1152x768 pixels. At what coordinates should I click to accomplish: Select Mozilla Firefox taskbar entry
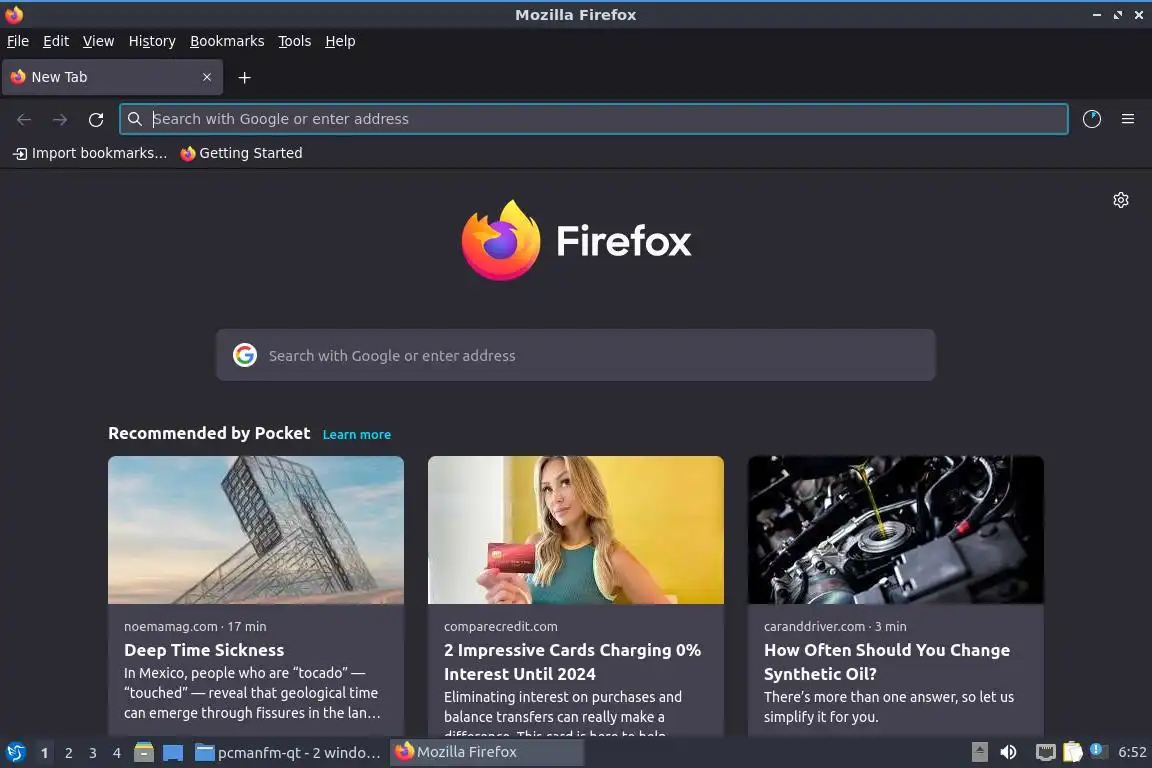486,753
